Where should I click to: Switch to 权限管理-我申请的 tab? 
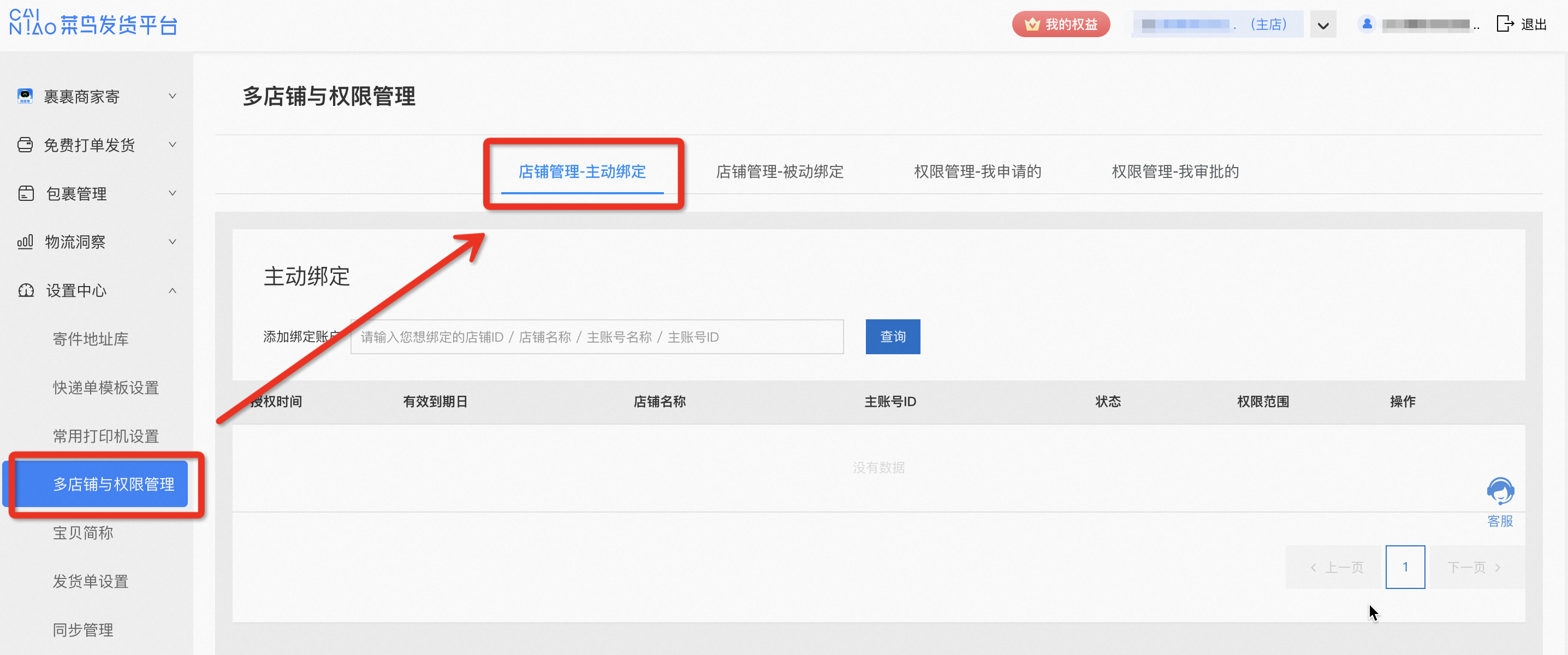click(x=978, y=171)
